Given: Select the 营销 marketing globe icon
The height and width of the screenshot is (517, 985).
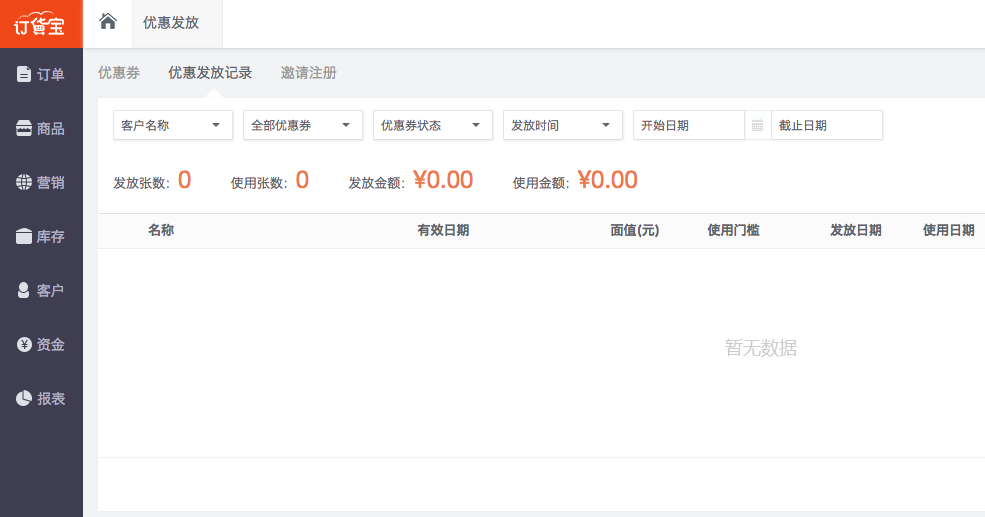Looking at the screenshot, I should tap(24, 182).
